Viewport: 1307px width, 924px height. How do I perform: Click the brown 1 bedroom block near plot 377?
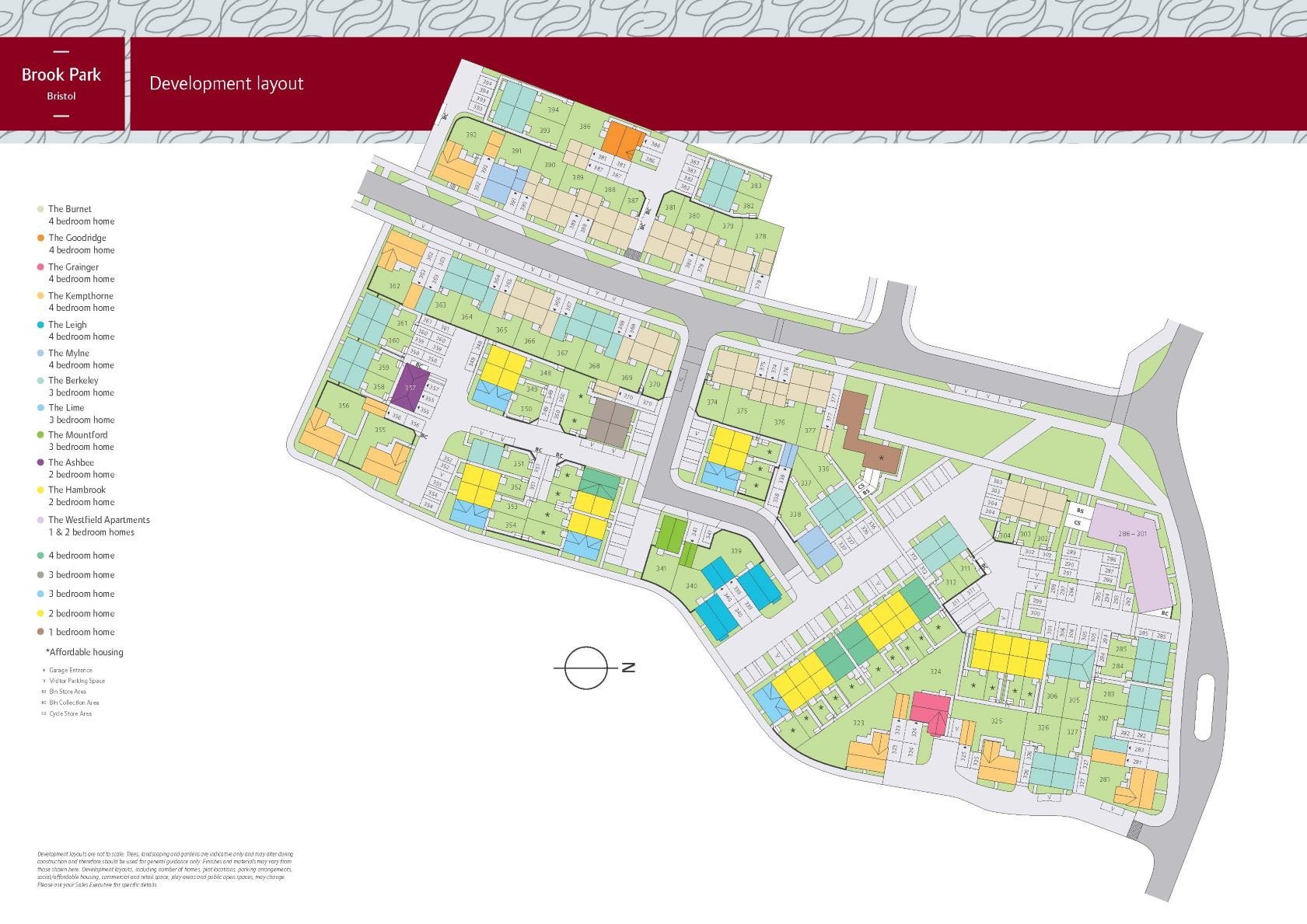pos(867,431)
